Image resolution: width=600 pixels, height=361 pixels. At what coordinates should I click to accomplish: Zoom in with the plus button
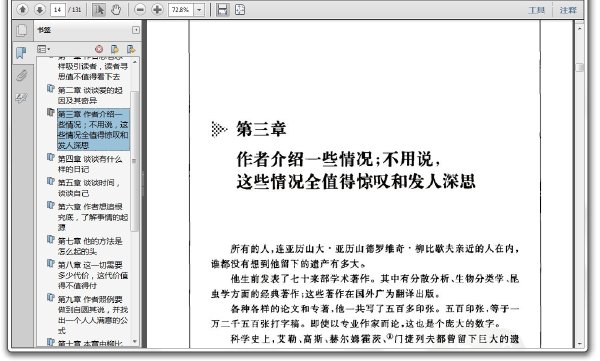point(157,10)
